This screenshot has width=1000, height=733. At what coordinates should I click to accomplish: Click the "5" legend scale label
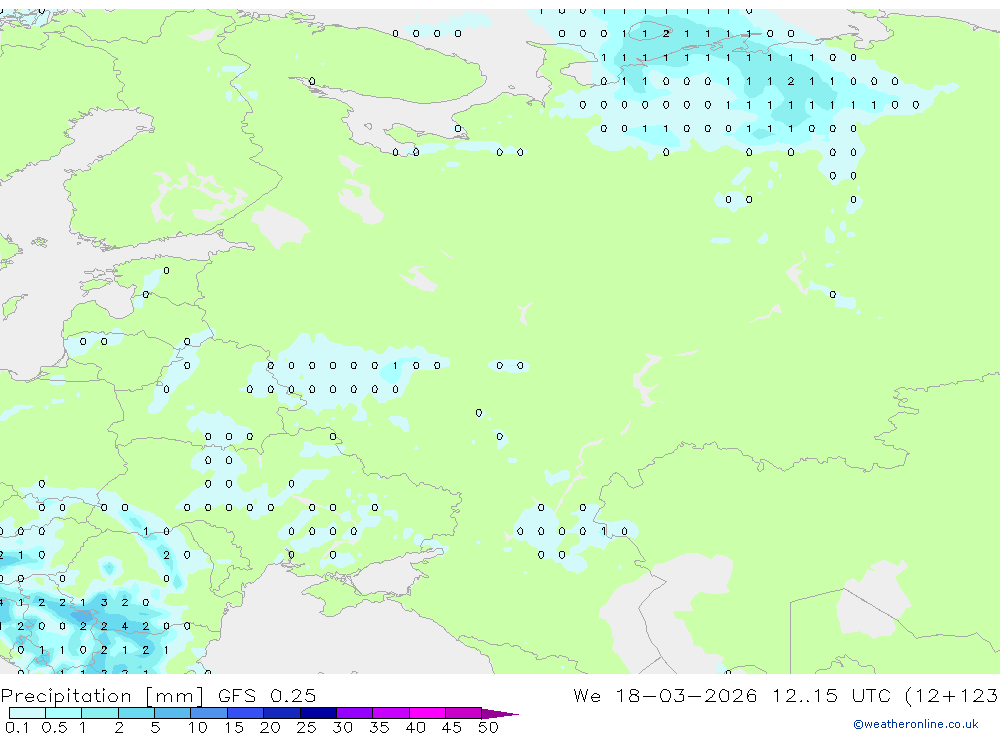point(155,727)
